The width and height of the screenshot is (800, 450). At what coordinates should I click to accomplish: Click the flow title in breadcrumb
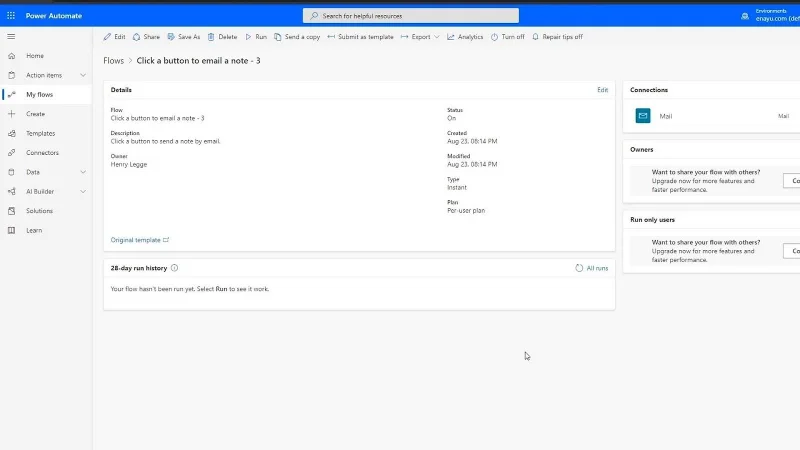pos(198,61)
